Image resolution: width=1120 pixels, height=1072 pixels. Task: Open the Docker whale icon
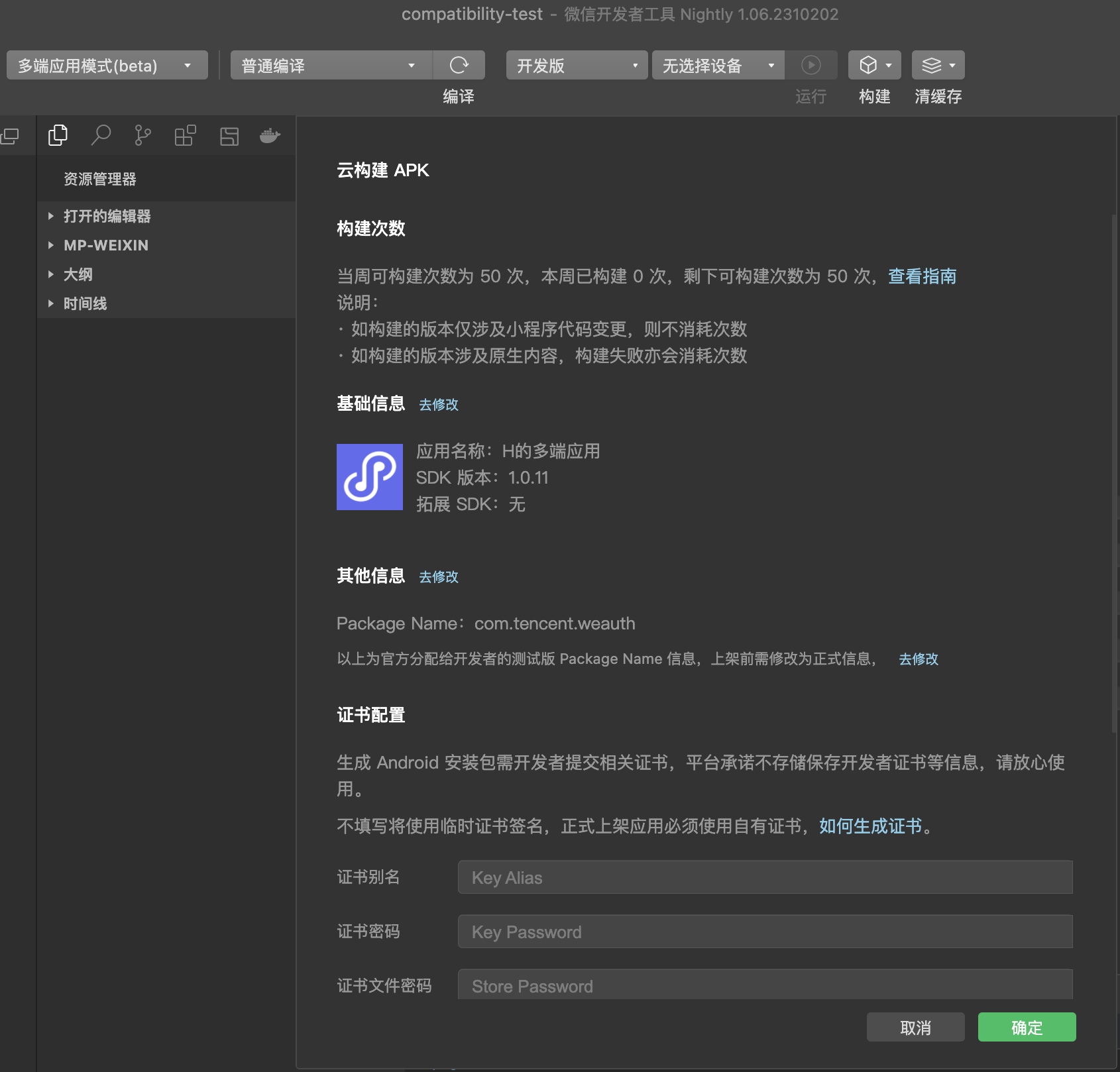click(270, 136)
